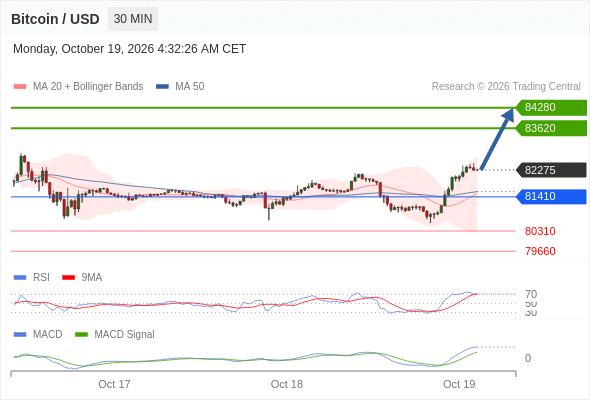Select the MA 20 + Bollinger Bands label
Screen dimensions: 590x400
[88, 87]
